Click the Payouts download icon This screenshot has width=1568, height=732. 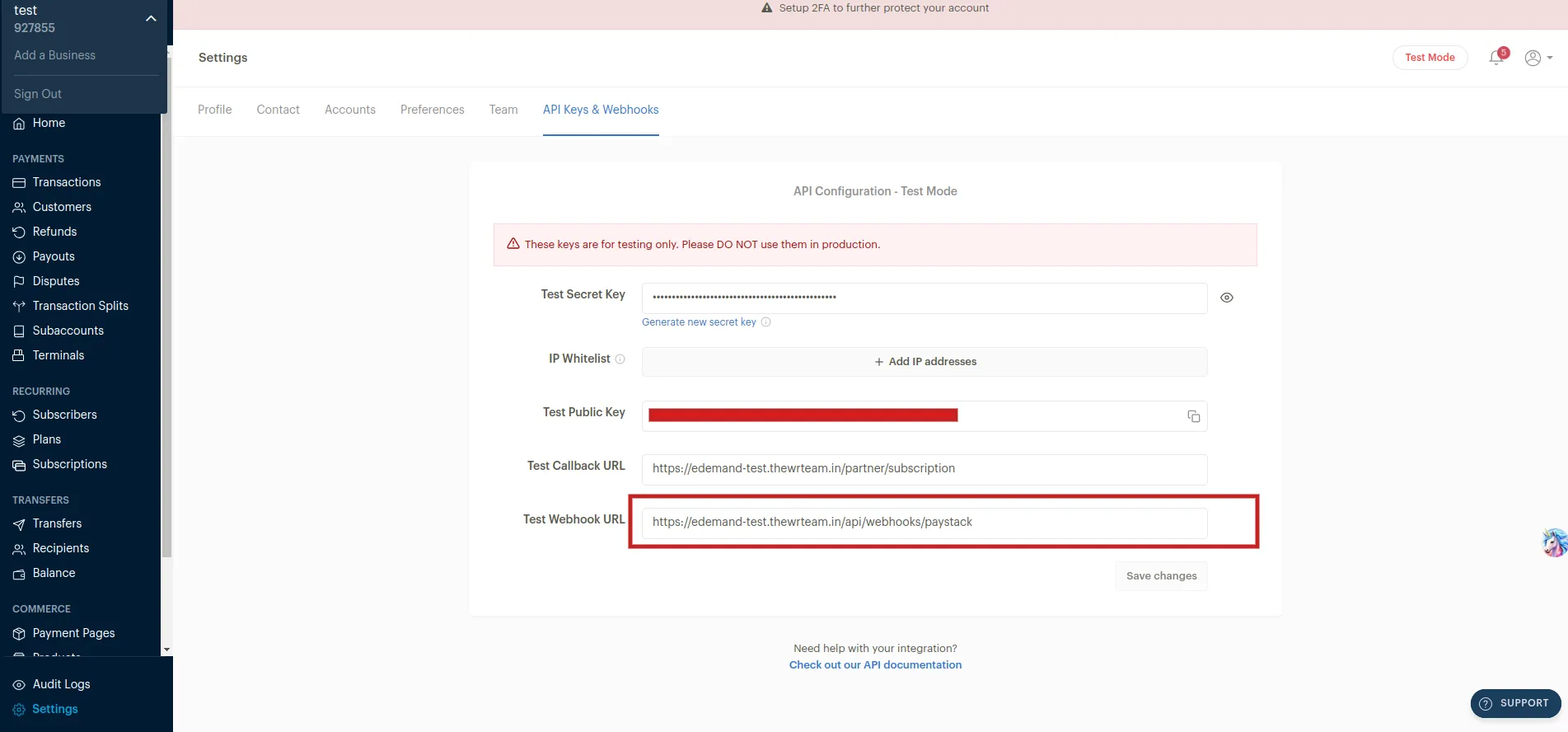(19, 257)
